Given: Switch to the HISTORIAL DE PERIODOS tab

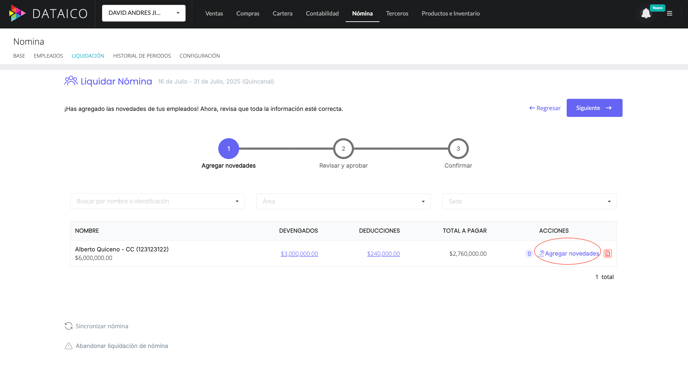Looking at the screenshot, I should click(142, 56).
